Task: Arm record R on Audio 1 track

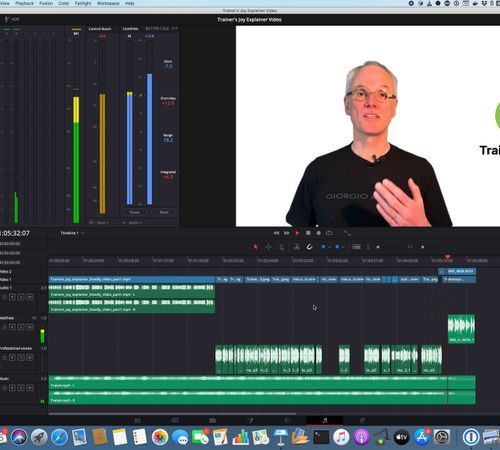Action: 12,297
